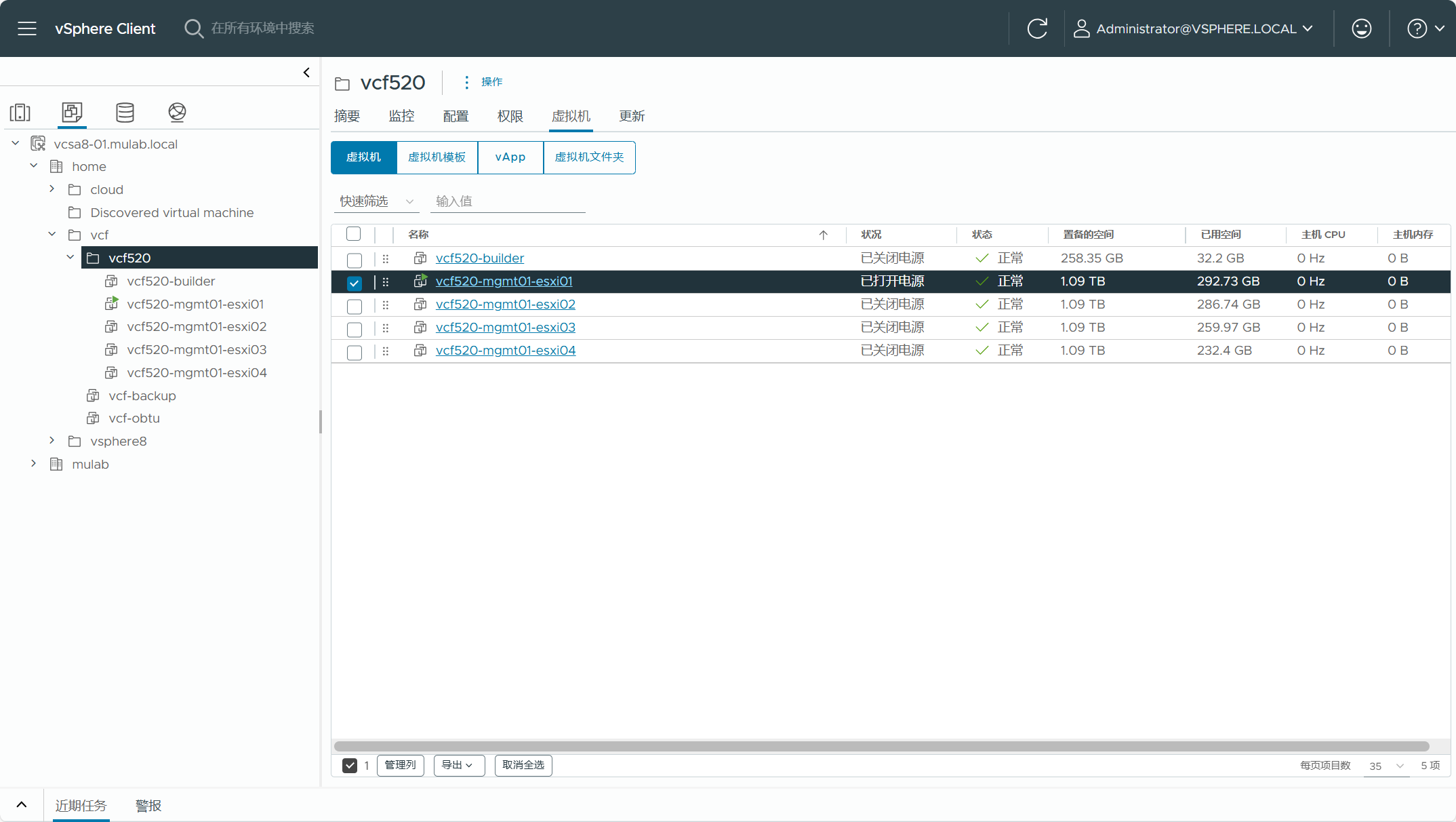Click the mulab datacenter icon in tree
Viewport: 1456px width, 822px height.
point(56,464)
